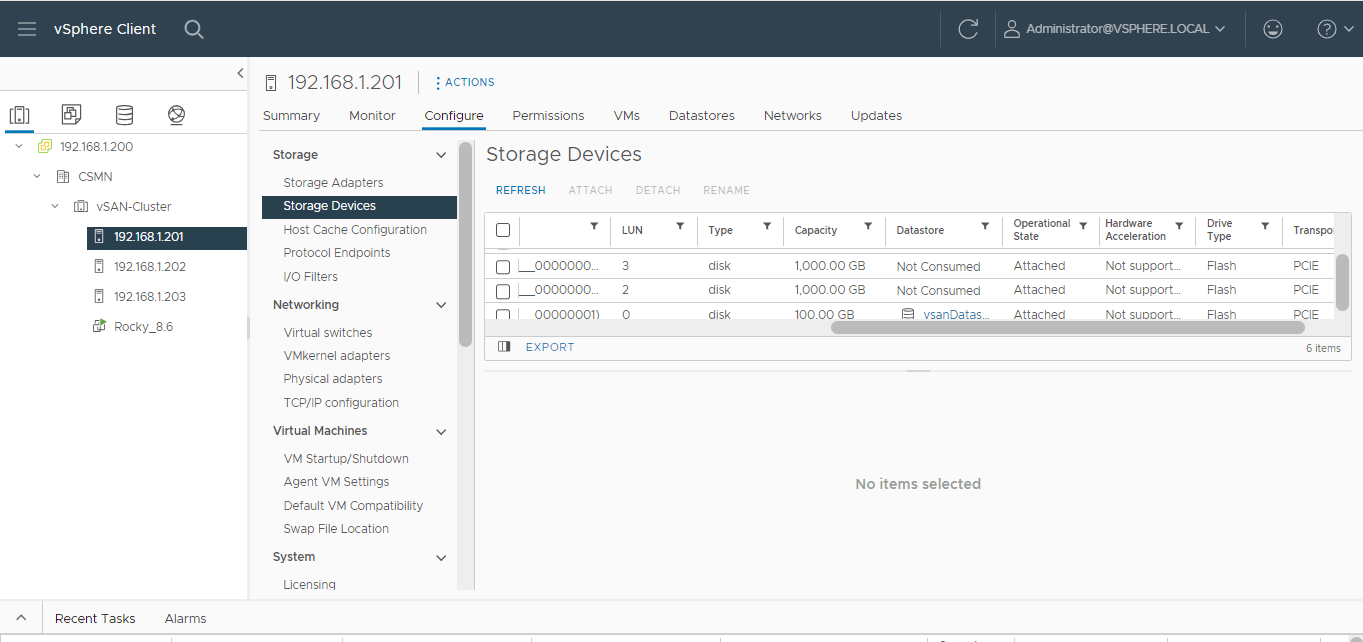This screenshot has width=1363, height=642.
Task: Check the select-all header checkbox
Action: coord(503,230)
